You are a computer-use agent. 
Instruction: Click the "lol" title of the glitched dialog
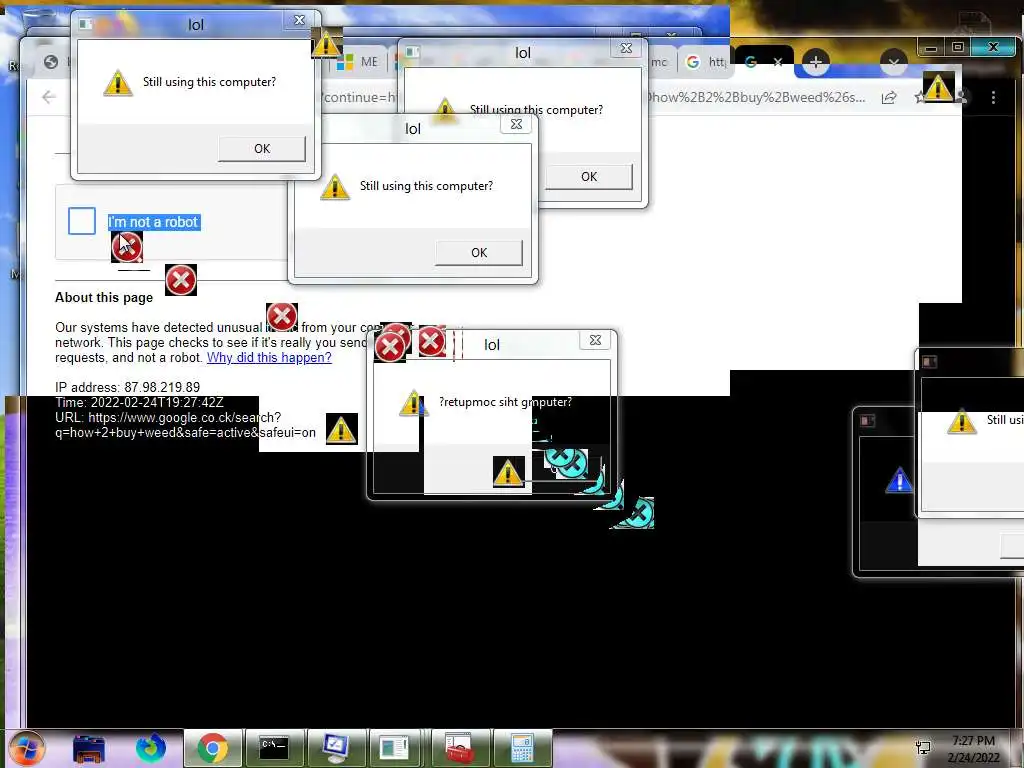click(x=492, y=345)
